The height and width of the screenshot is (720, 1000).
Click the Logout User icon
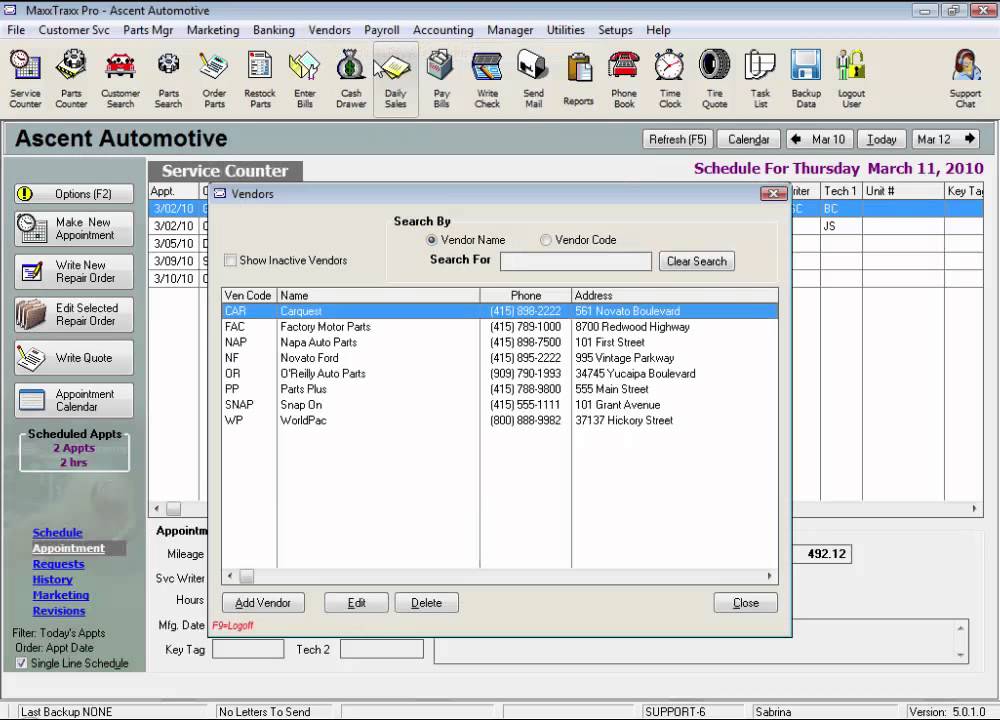[x=851, y=79]
